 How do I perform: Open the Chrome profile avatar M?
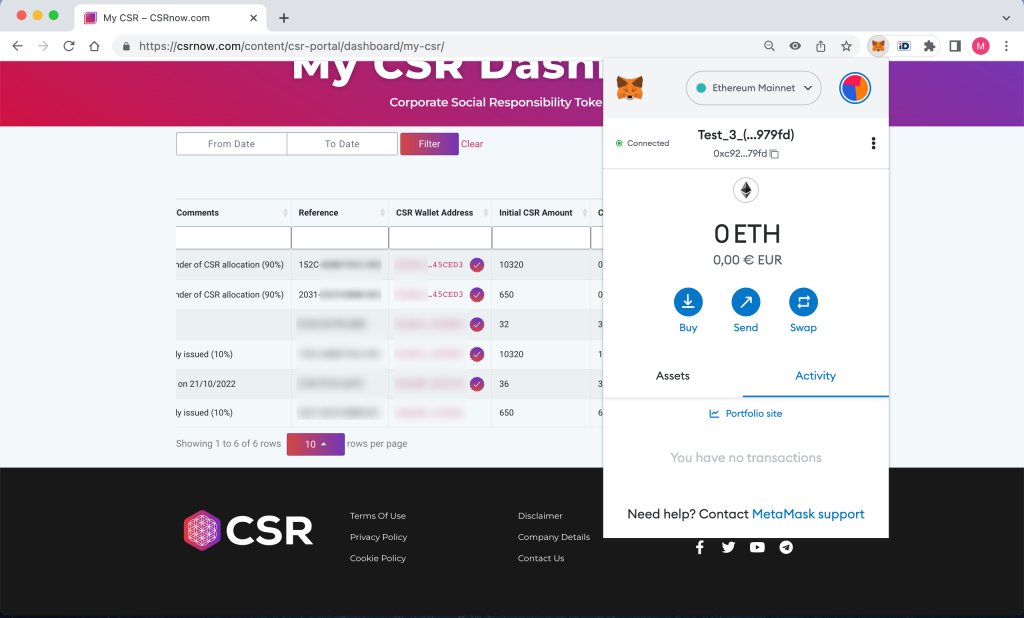[x=980, y=46]
